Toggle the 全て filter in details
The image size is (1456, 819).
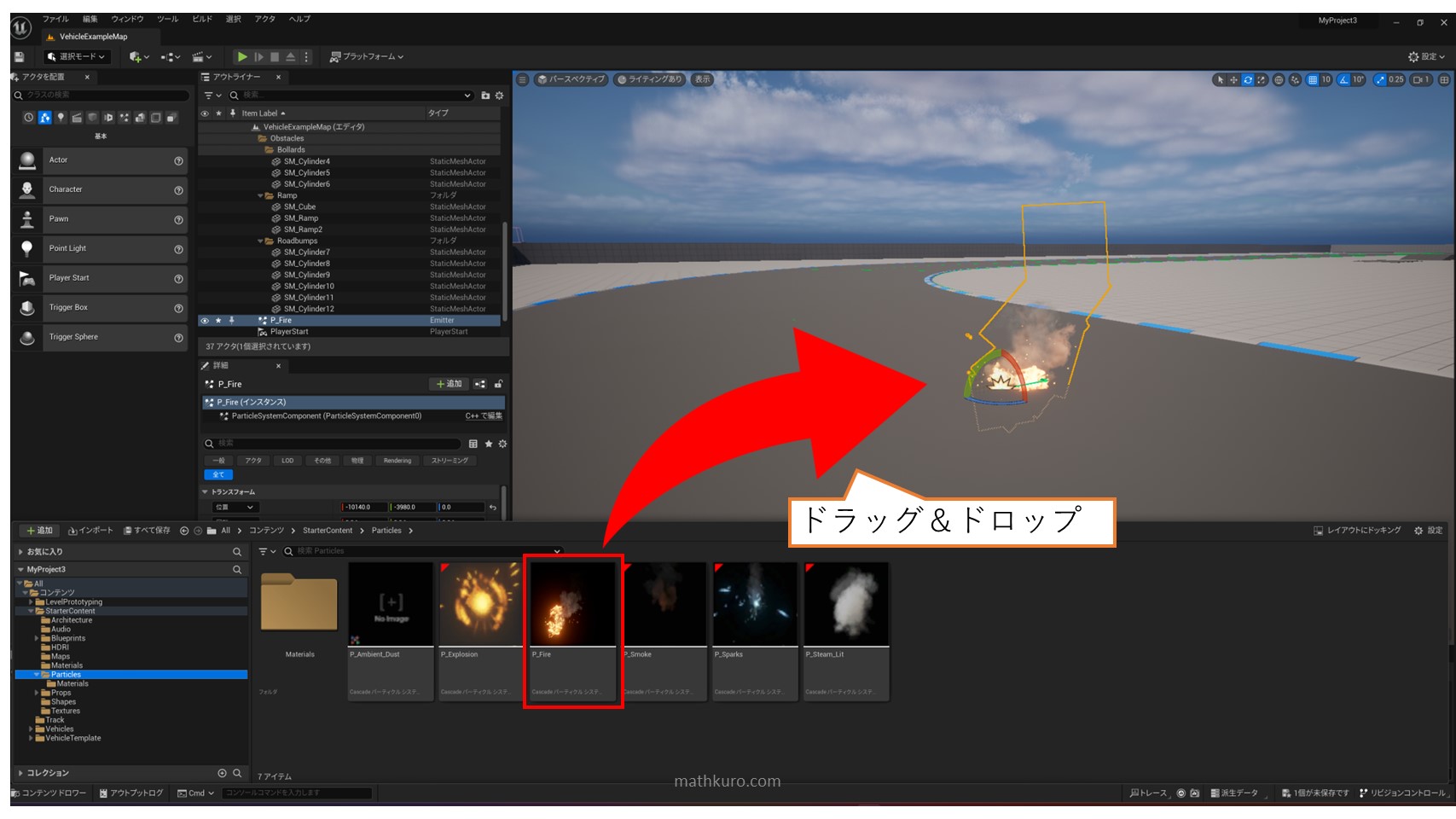[218, 474]
